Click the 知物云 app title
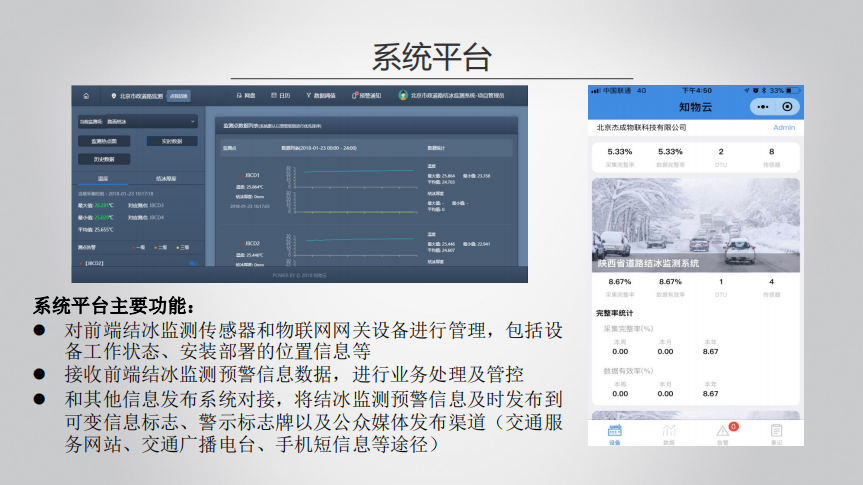 coord(696,107)
